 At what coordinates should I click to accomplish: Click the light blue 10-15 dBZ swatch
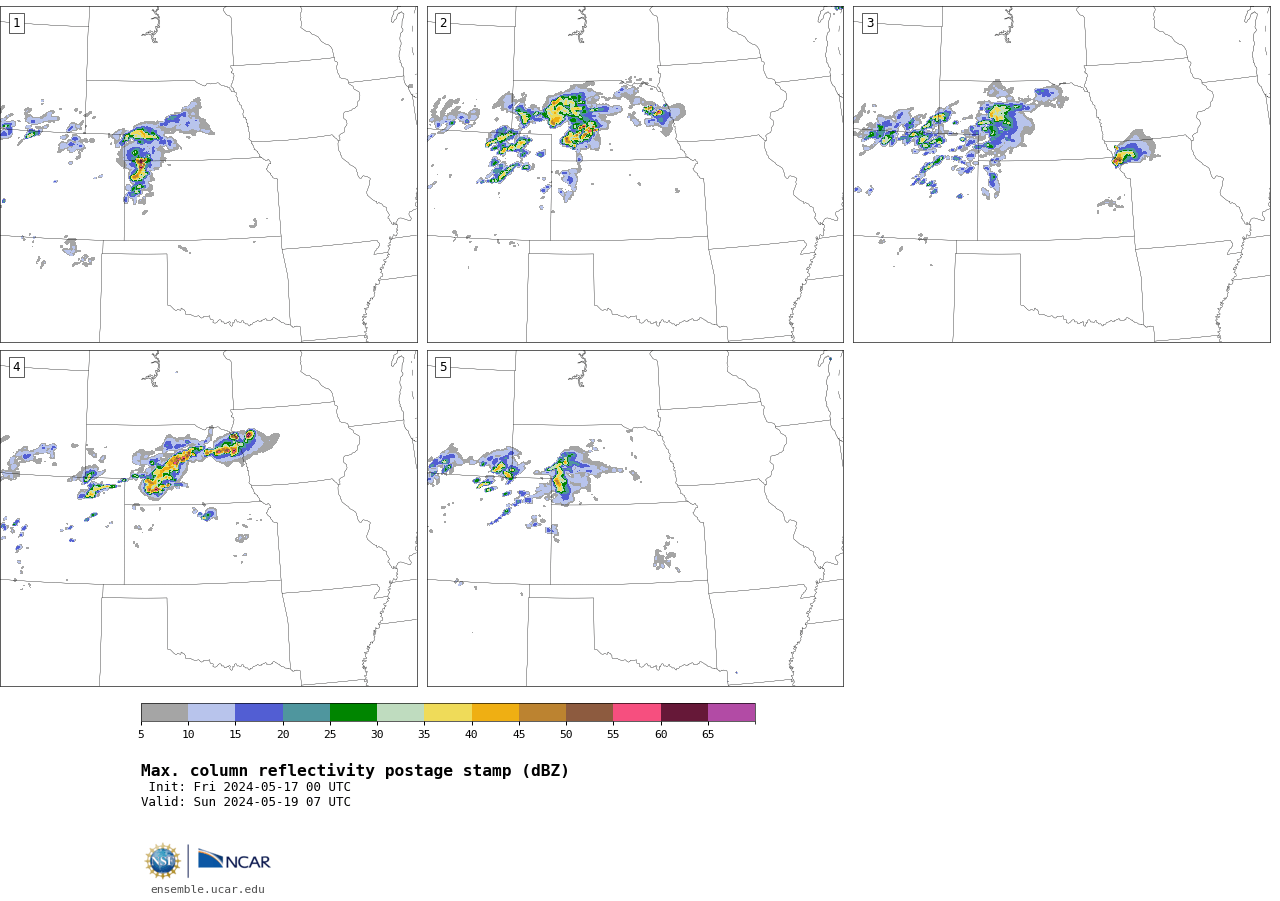click(x=212, y=713)
